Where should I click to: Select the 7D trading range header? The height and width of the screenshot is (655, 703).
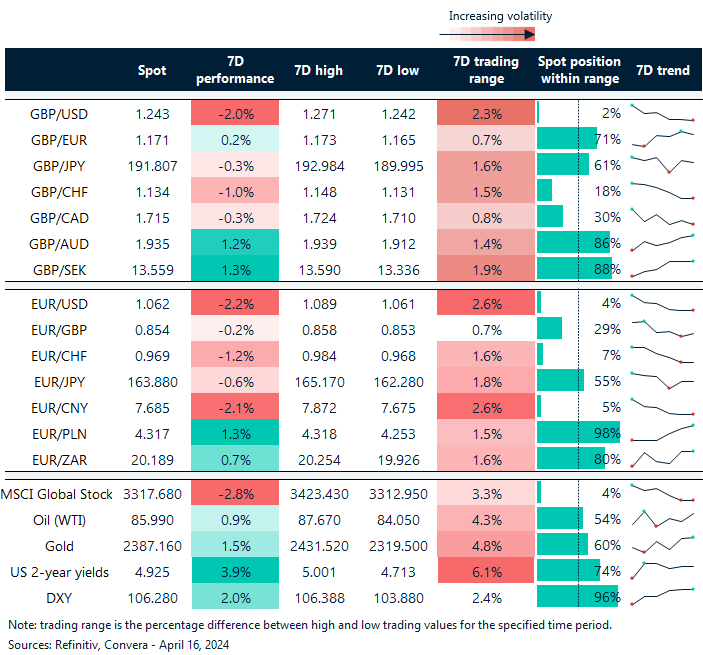point(485,70)
